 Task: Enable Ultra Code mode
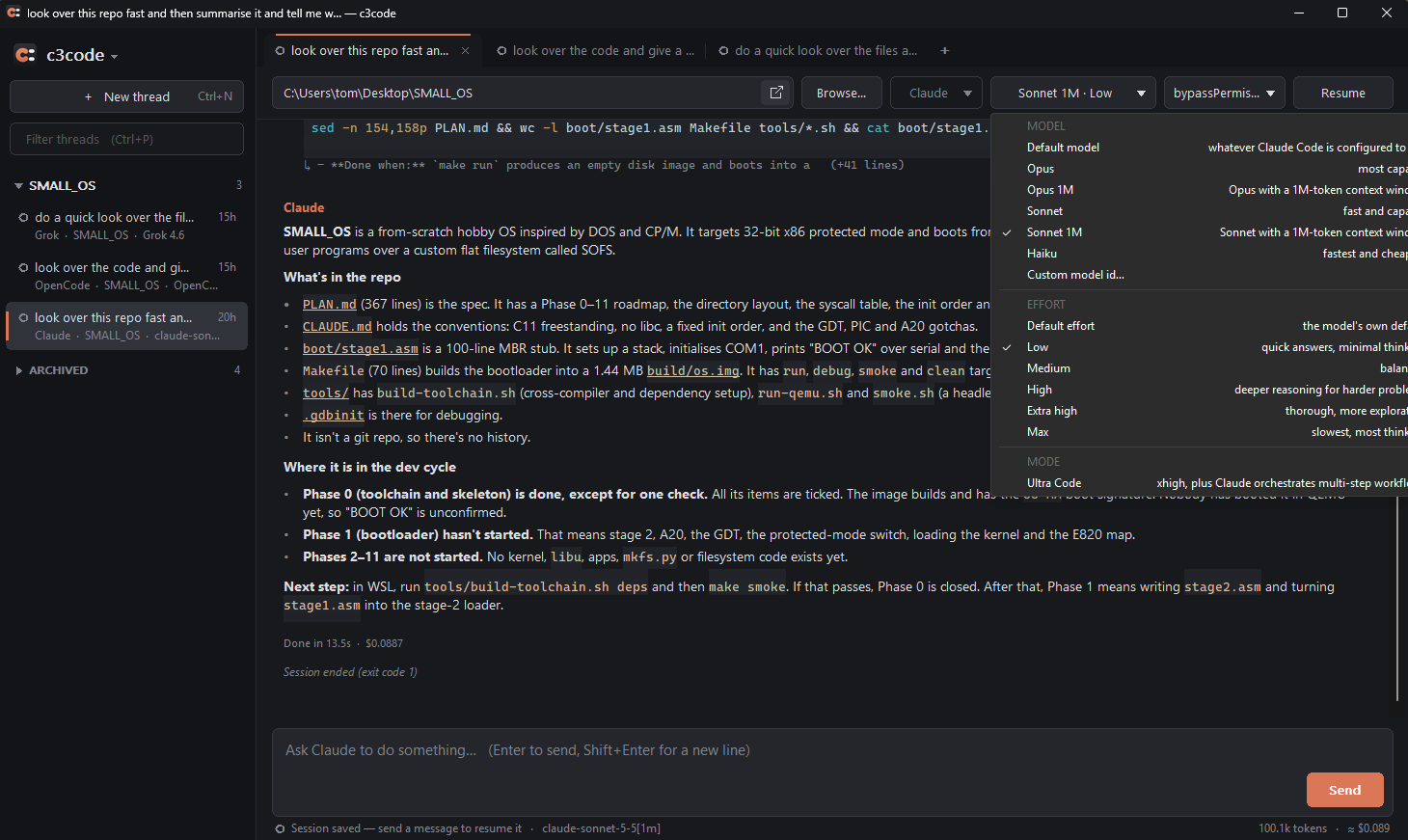[1200, 483]
